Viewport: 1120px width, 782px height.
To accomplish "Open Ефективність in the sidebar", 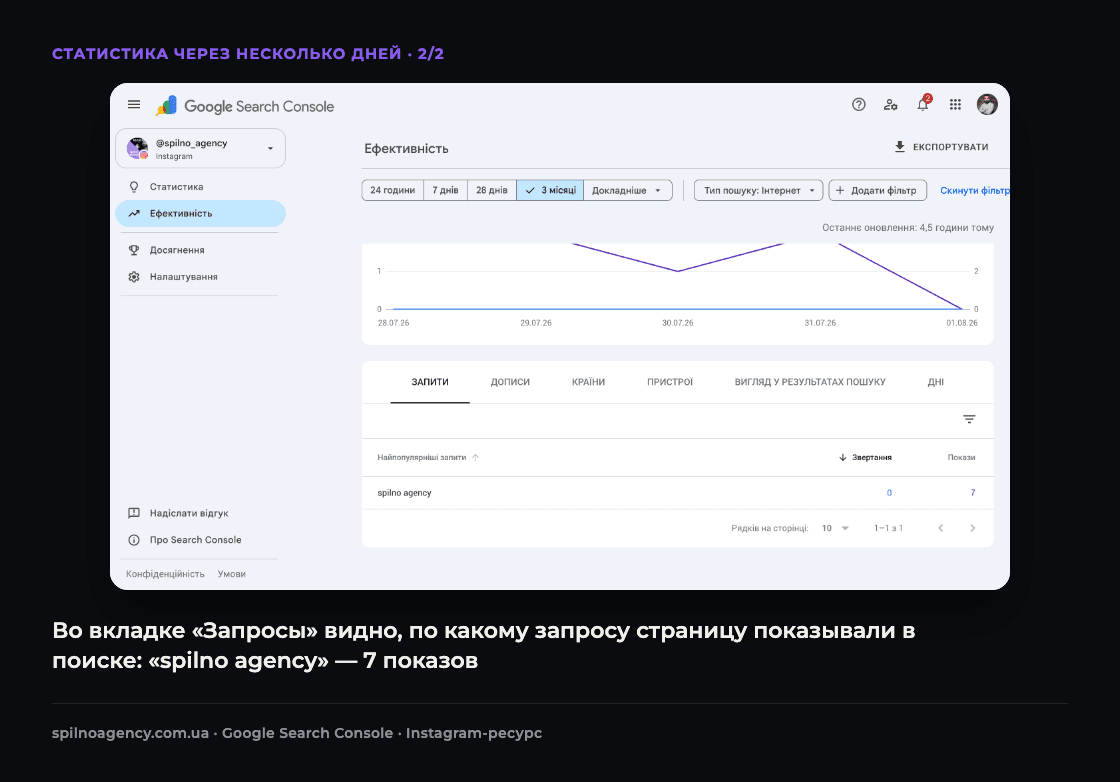I will (x=200, y=214).
